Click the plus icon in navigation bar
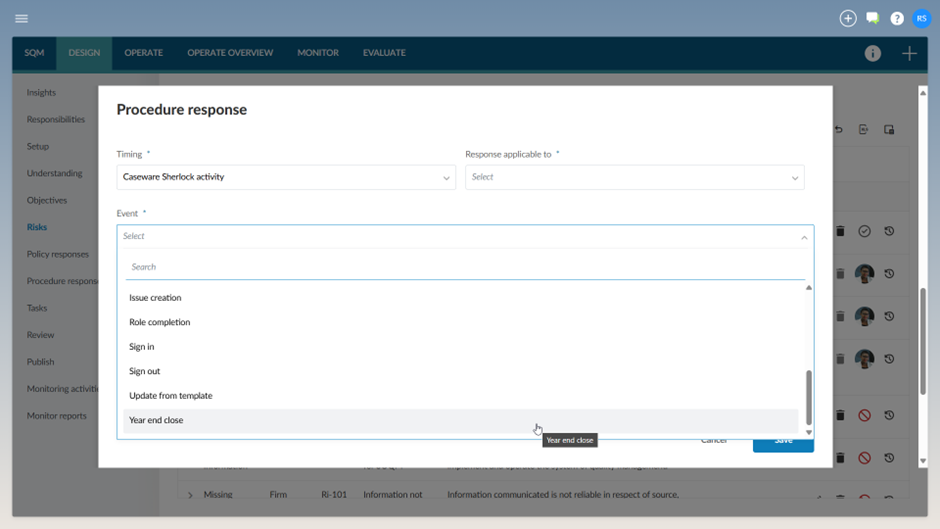940x529 pixels. [909, 53]
